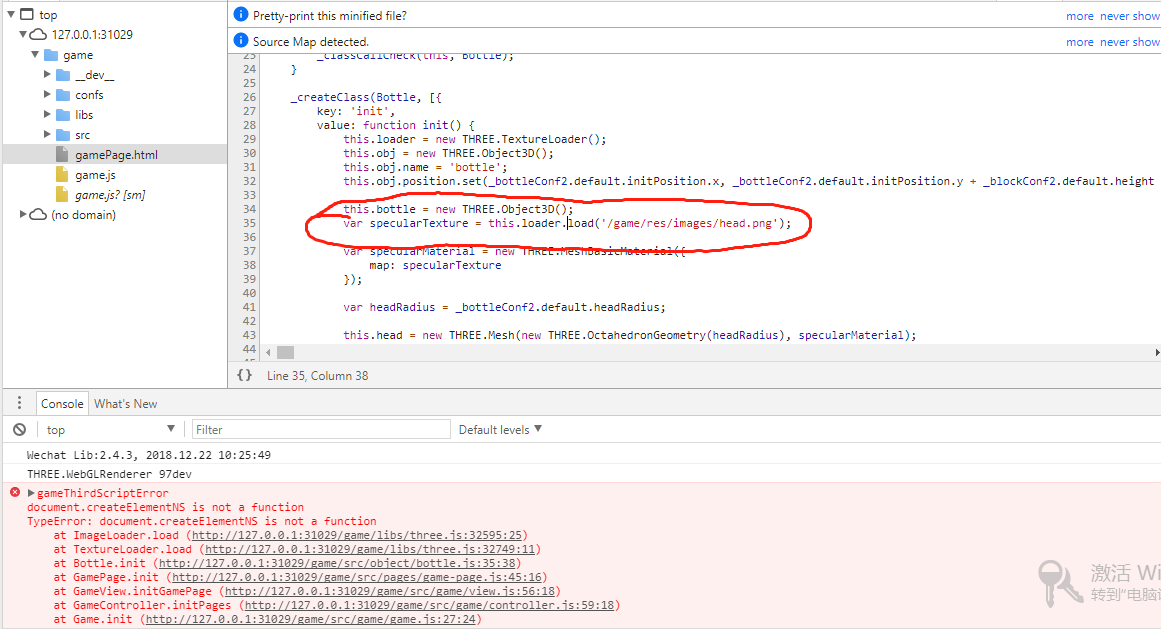Screen dimensions: 1161x629
Task: Click the cloud icon next to 127.0.0.1:31029
Action: 39,34
